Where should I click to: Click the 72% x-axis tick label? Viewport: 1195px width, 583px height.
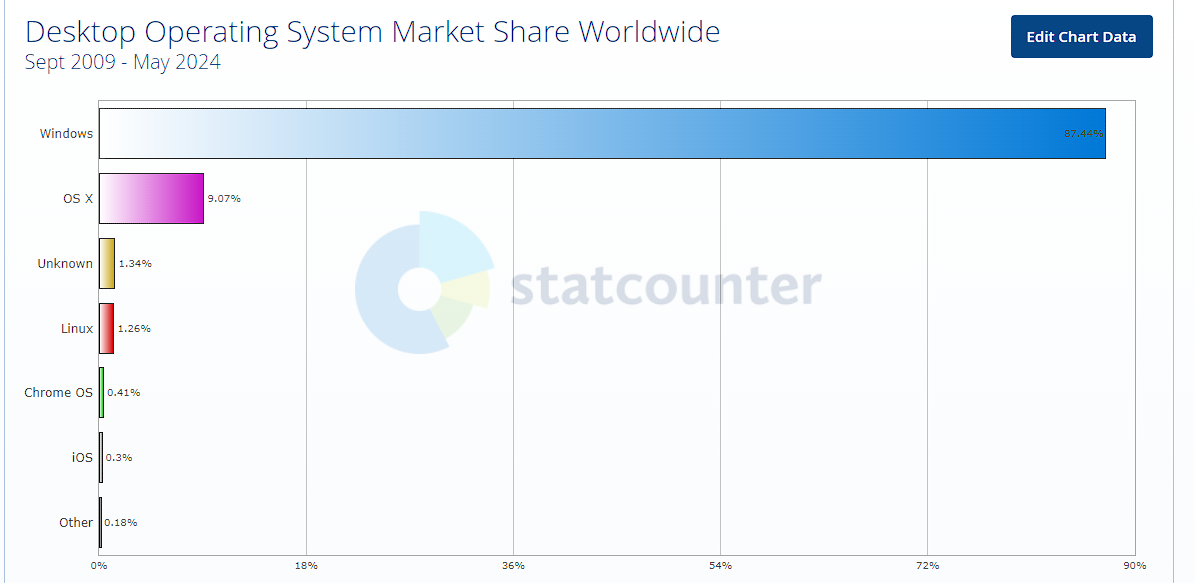tap(927, 565)
